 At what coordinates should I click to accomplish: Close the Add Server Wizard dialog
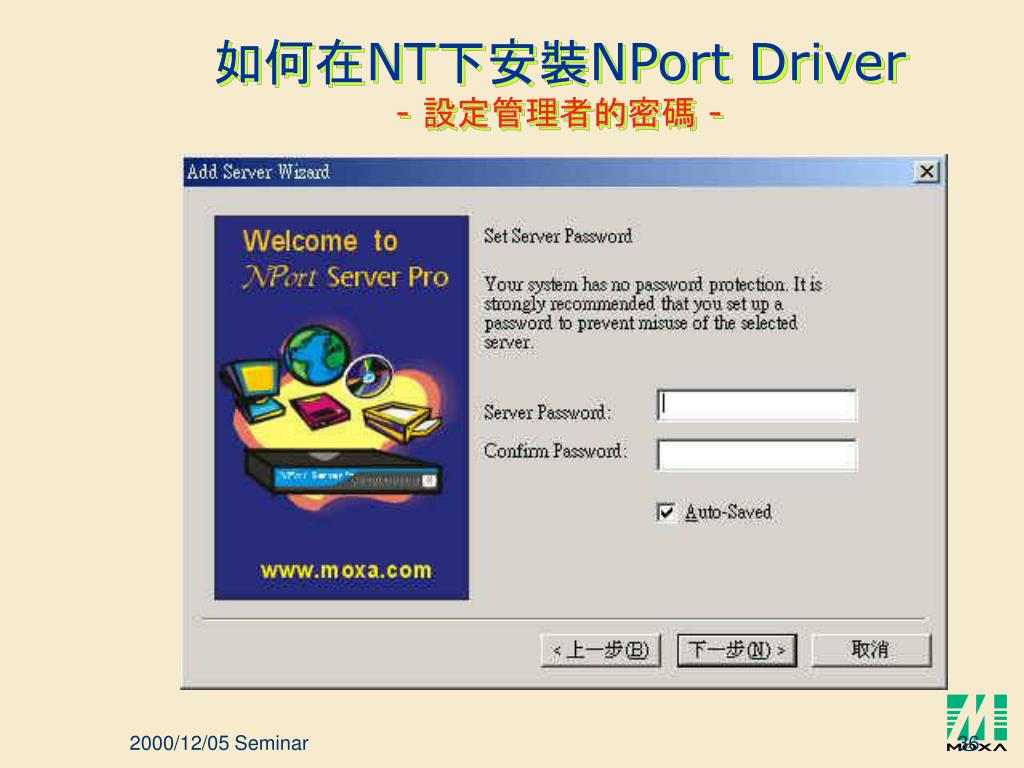pos(927,172)
